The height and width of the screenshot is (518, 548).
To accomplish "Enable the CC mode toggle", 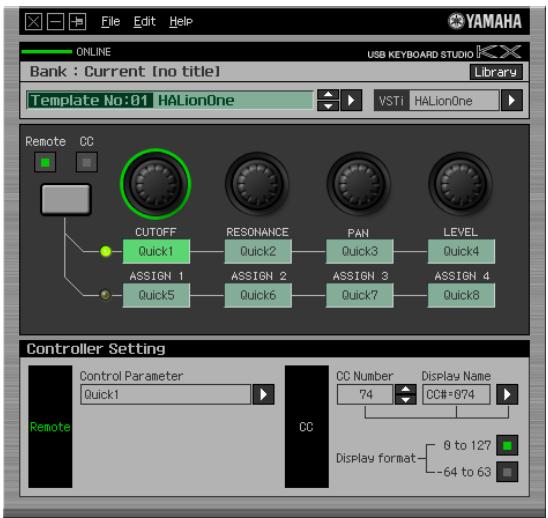I will [x=87, y=162].
